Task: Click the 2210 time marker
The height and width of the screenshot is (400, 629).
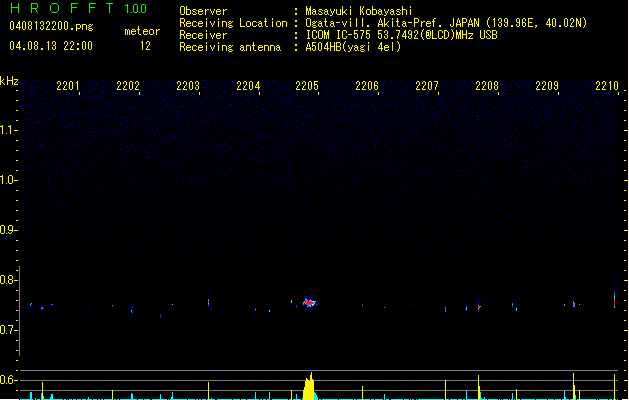Action: tap(606, 87)
